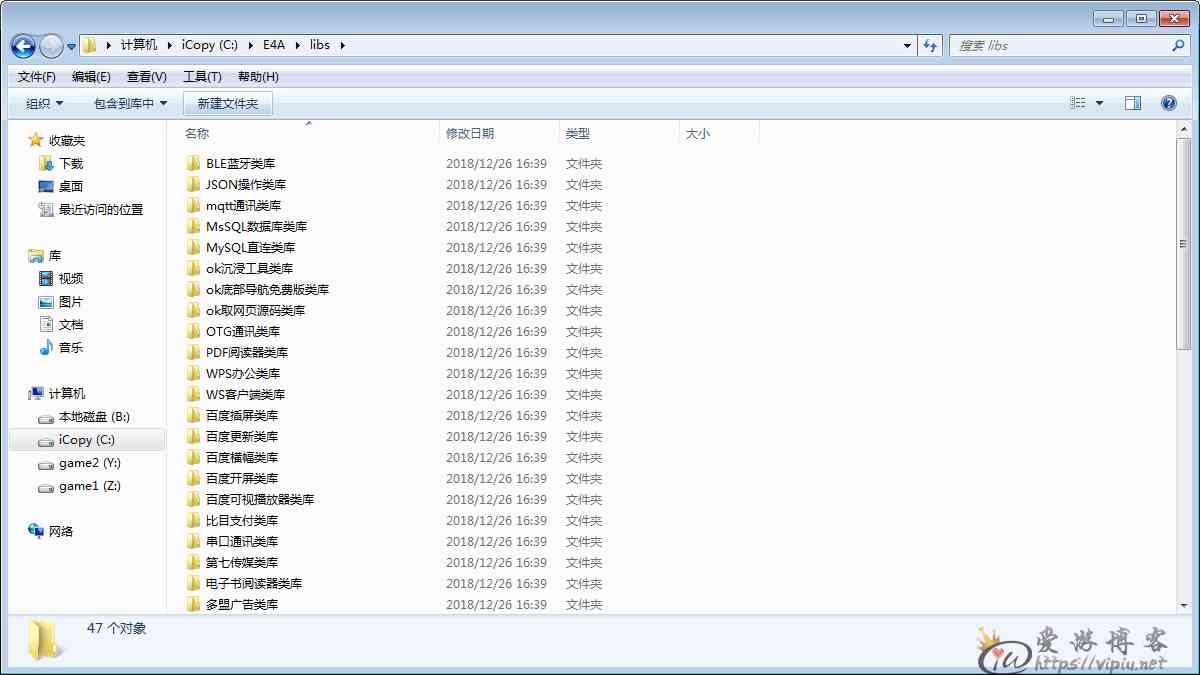Click the ok底部导航免费版类库 folder icon

194,289
